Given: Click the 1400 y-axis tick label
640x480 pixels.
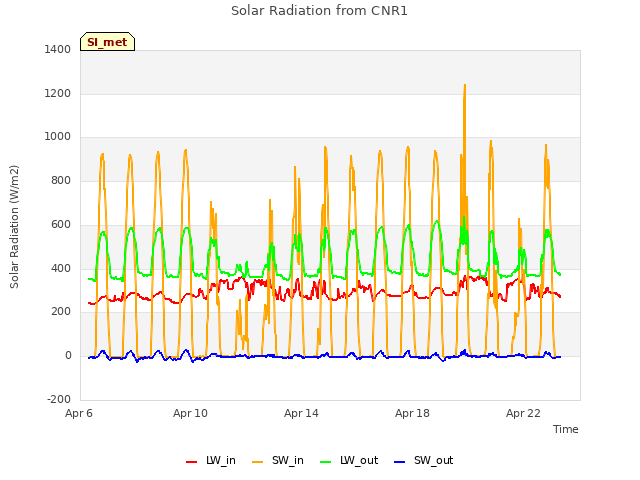Looking at the screenshot, I should [x=58, y=49].
